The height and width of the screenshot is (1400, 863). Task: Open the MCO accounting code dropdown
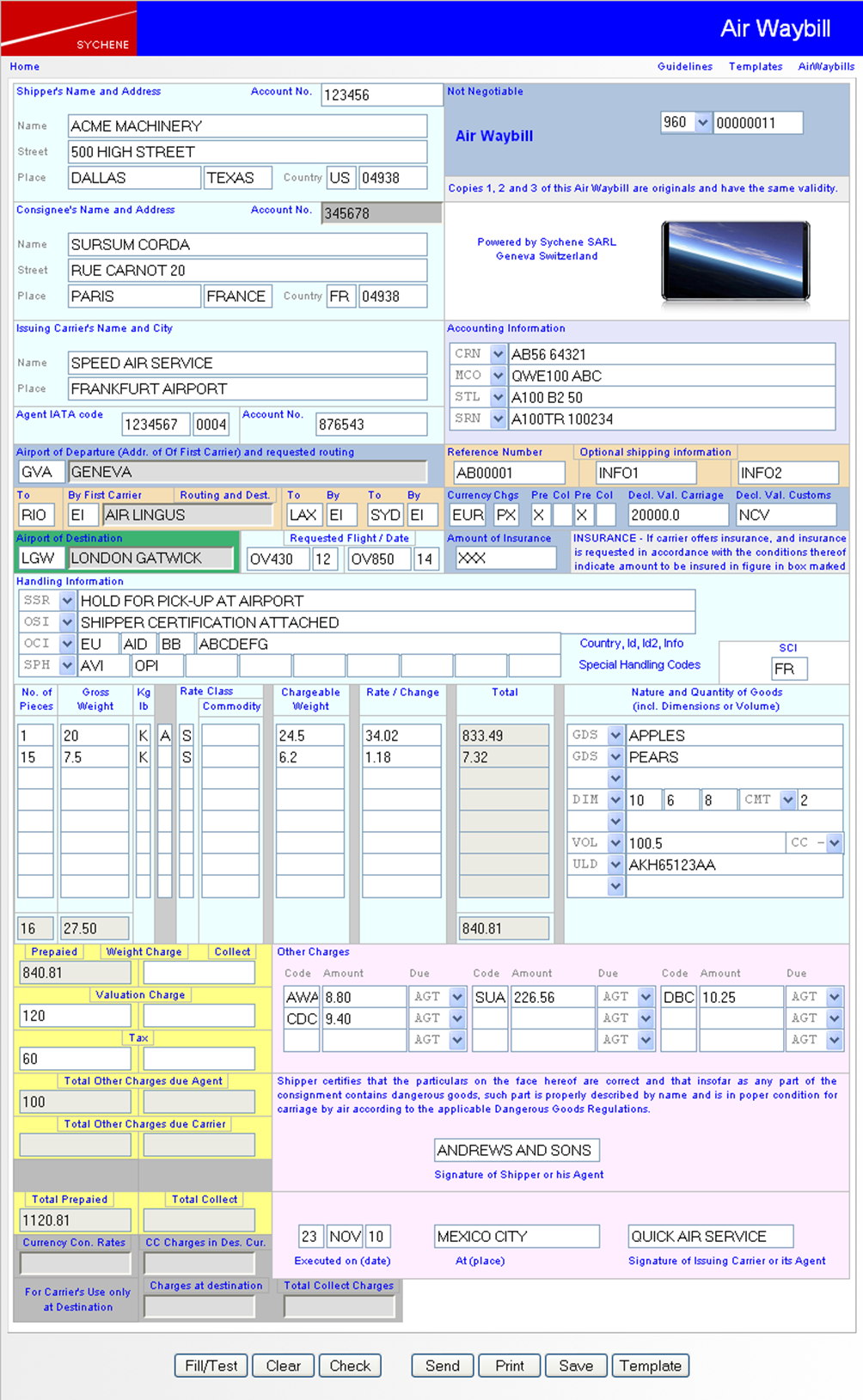[498, 375]
